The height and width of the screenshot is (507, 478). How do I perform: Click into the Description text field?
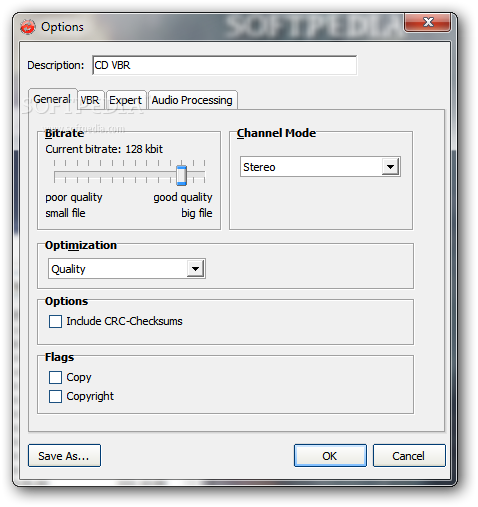[x=224, y=65]
